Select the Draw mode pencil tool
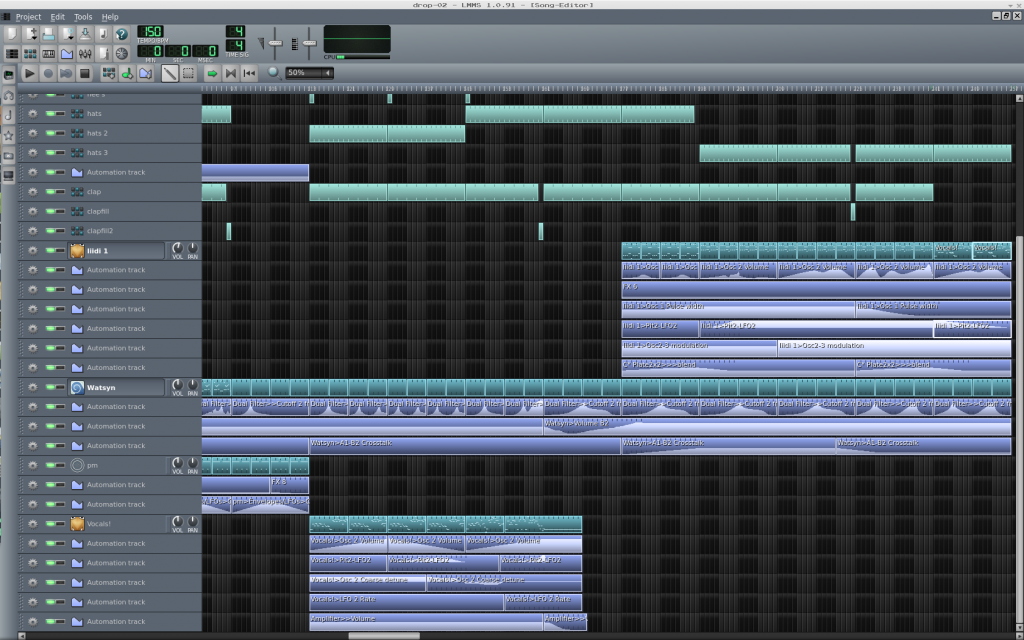1024x640 pixels. click(169, 73)
